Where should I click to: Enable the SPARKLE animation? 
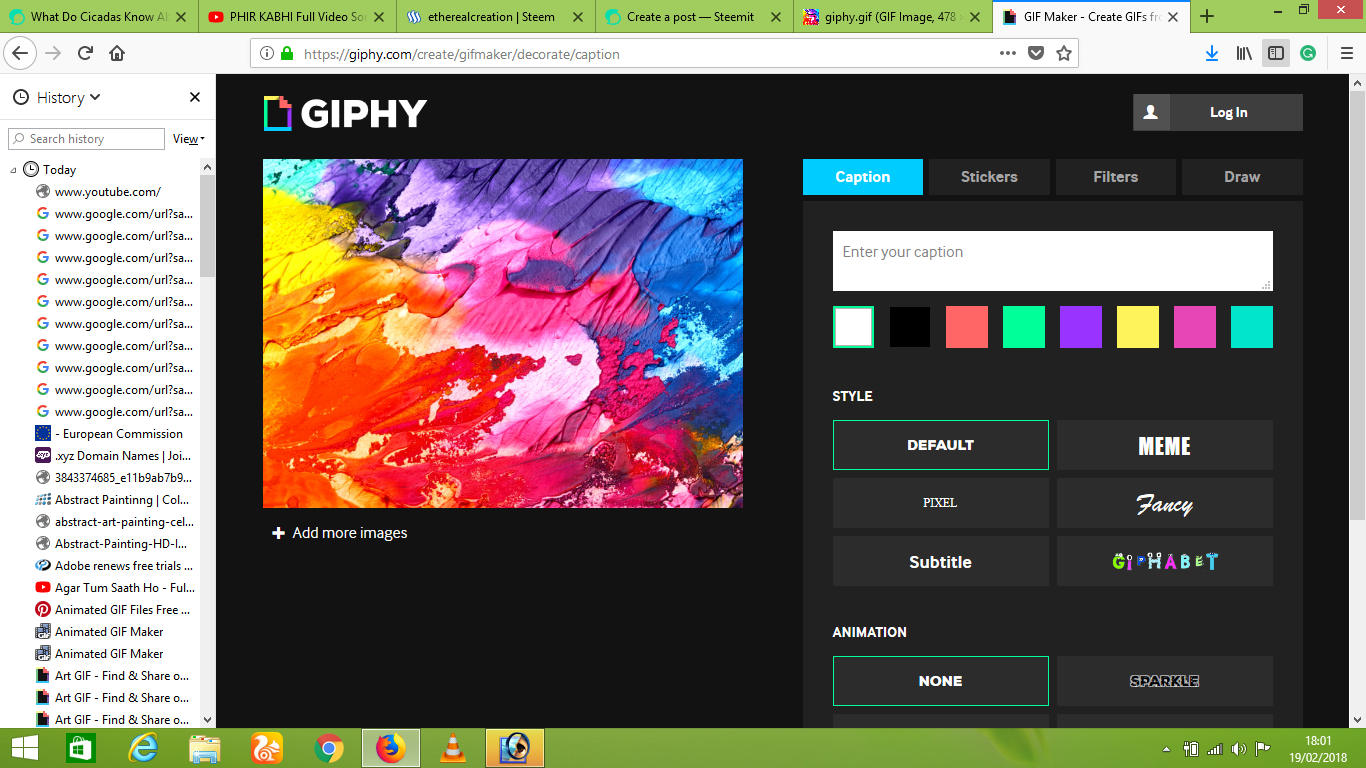(1164, 681)
